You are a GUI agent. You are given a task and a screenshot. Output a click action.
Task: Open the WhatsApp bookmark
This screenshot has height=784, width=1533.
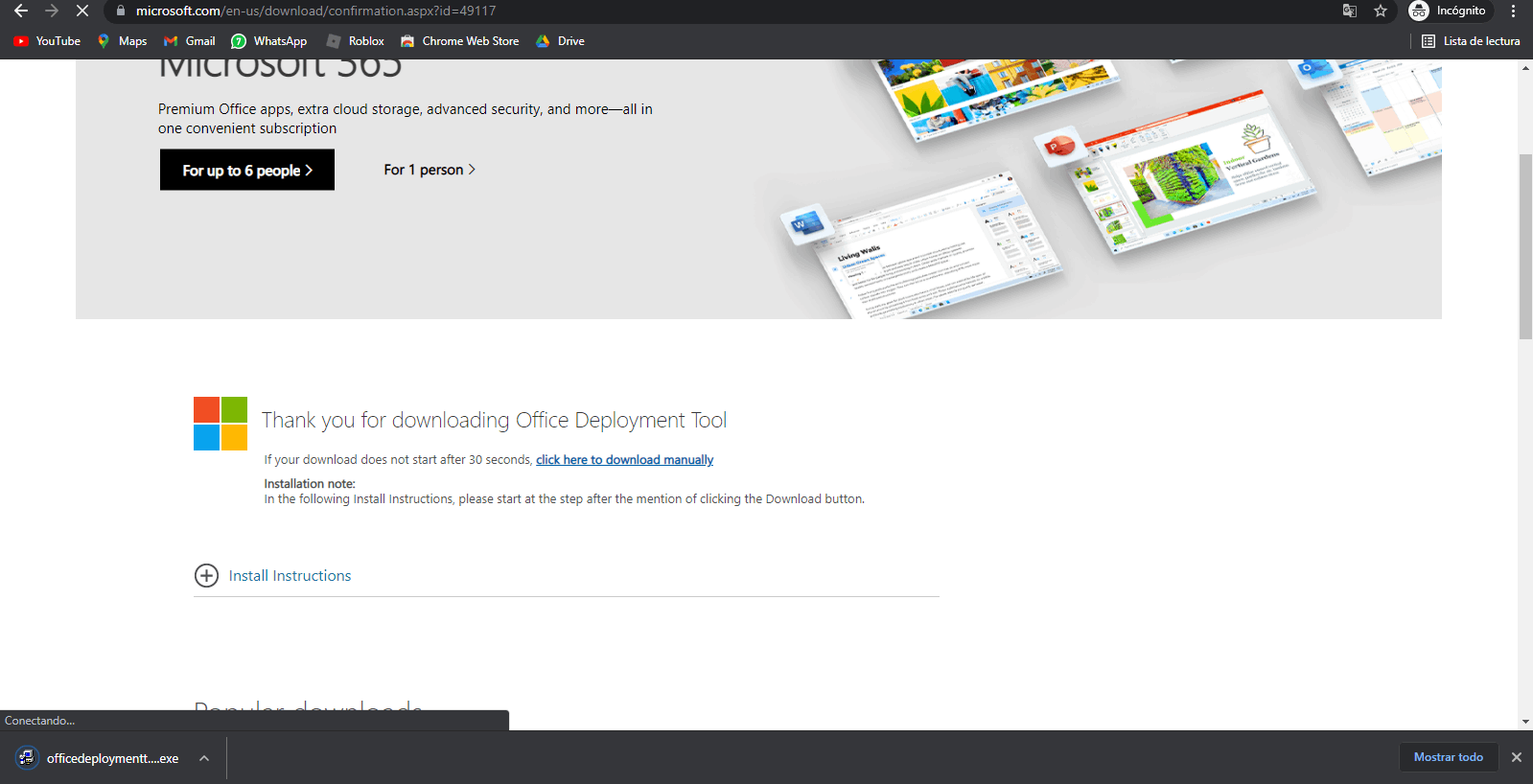click(269, 41)
